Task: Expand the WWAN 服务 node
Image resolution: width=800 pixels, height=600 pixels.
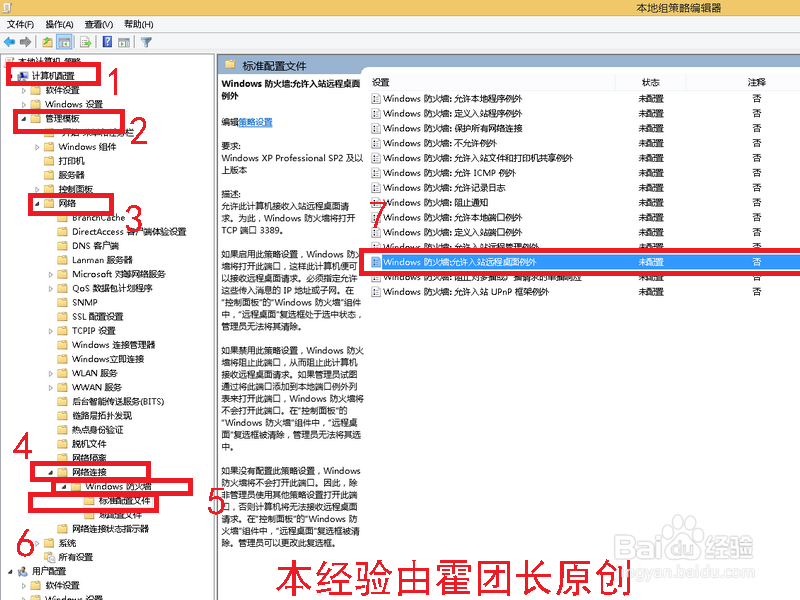Action: click(51, 388)
